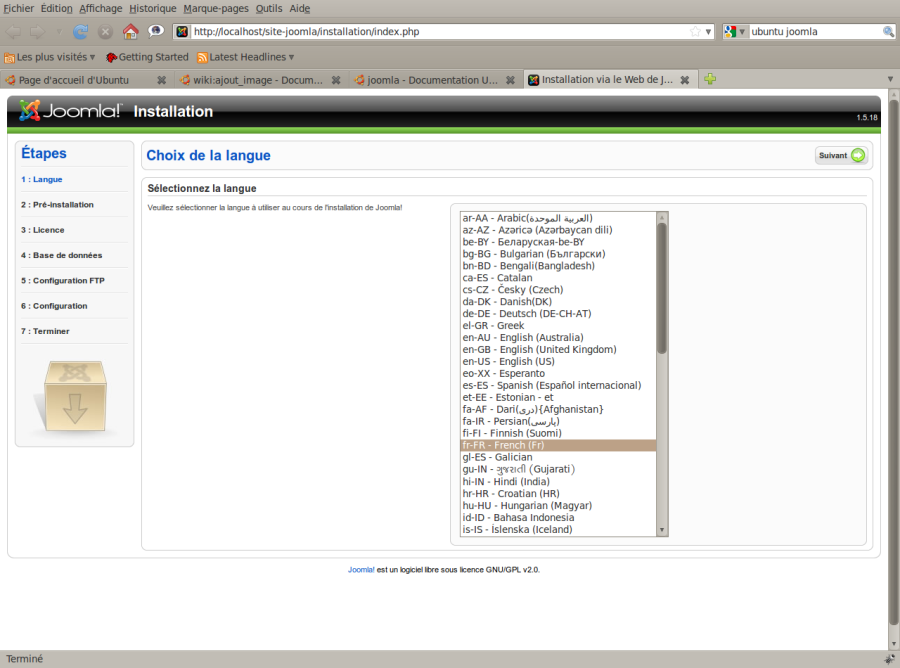Click the Stop loading icon
900x668 pixels.
click(x=105, y=32)
